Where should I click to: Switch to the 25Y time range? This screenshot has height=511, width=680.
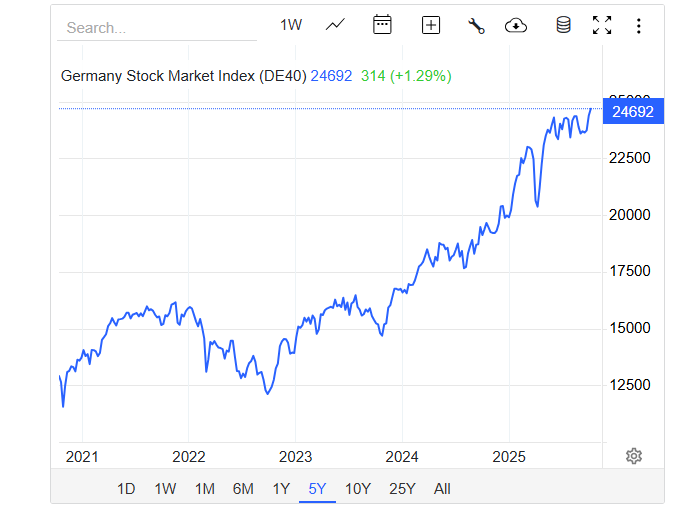pos(402,489)
